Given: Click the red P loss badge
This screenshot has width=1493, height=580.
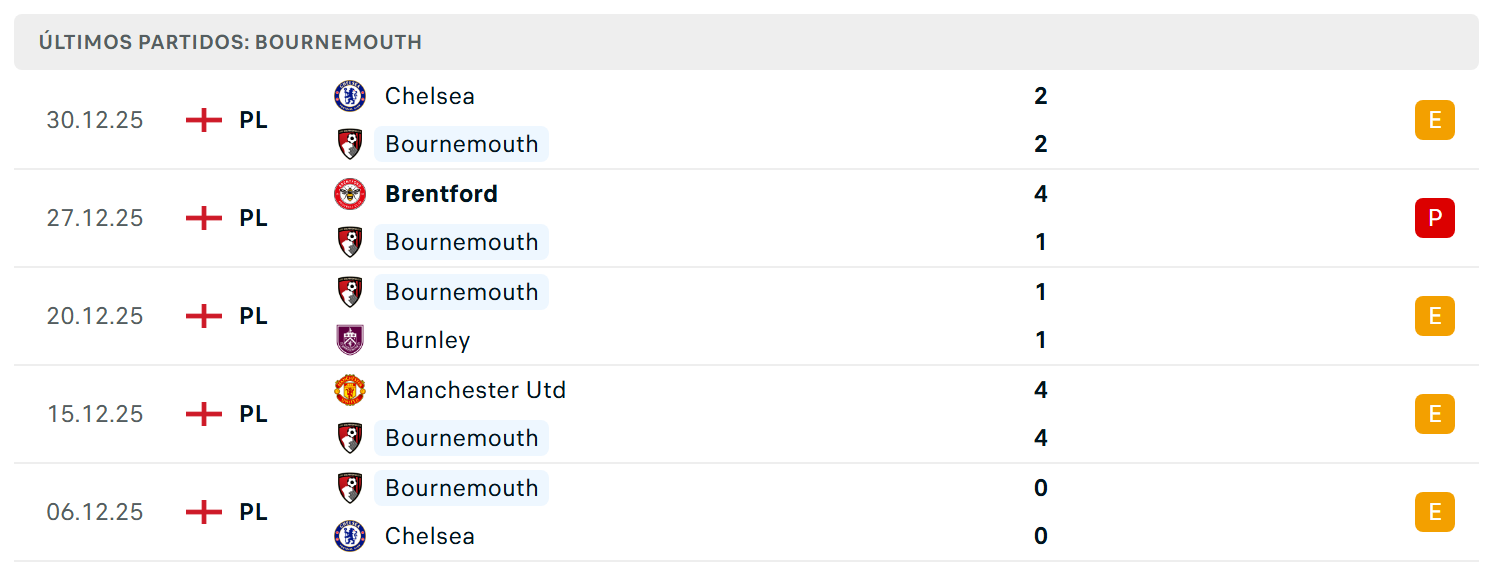Looking at the screenshot, I should 1435,218.
